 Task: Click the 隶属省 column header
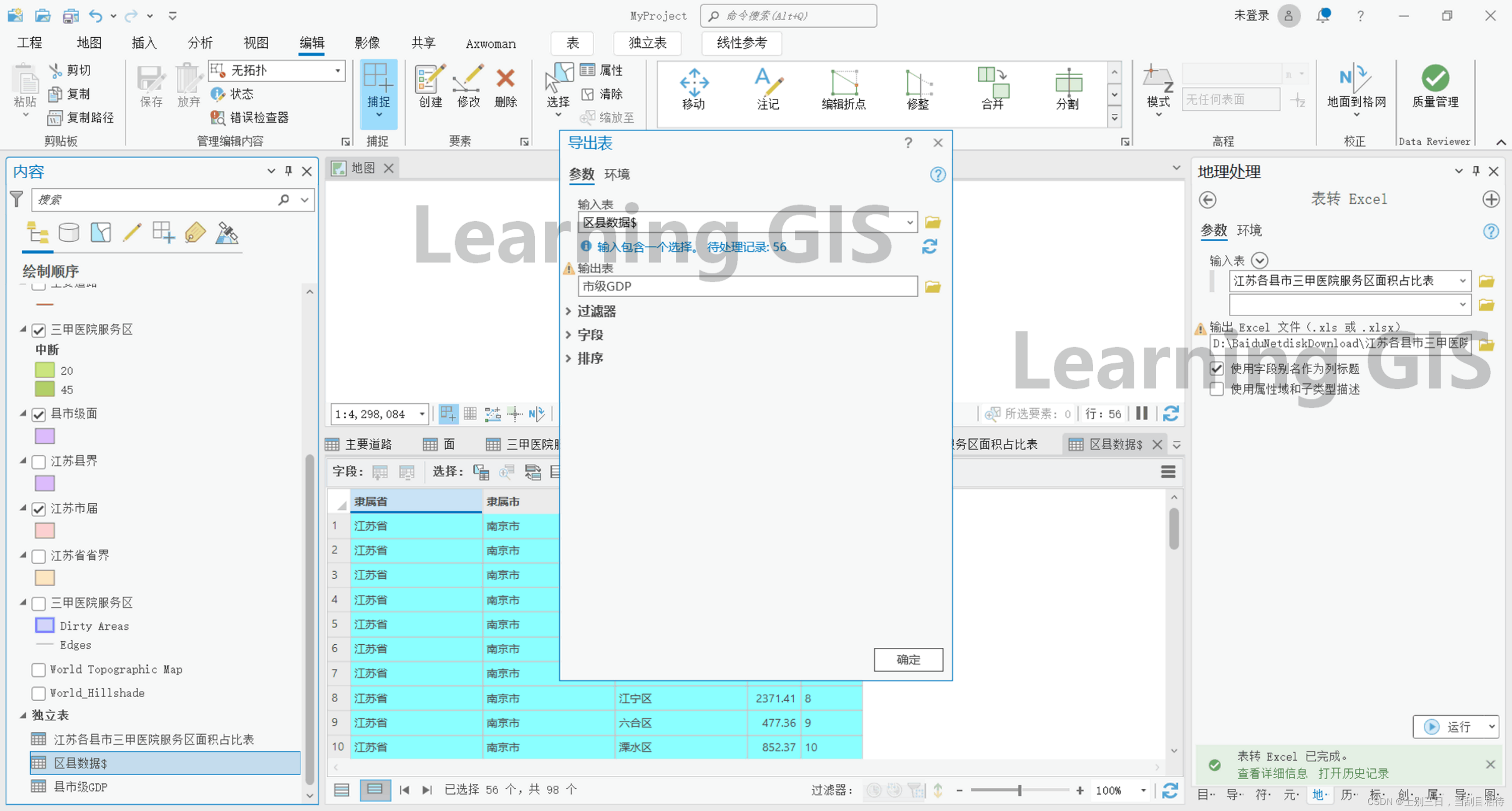click(416, 502)
